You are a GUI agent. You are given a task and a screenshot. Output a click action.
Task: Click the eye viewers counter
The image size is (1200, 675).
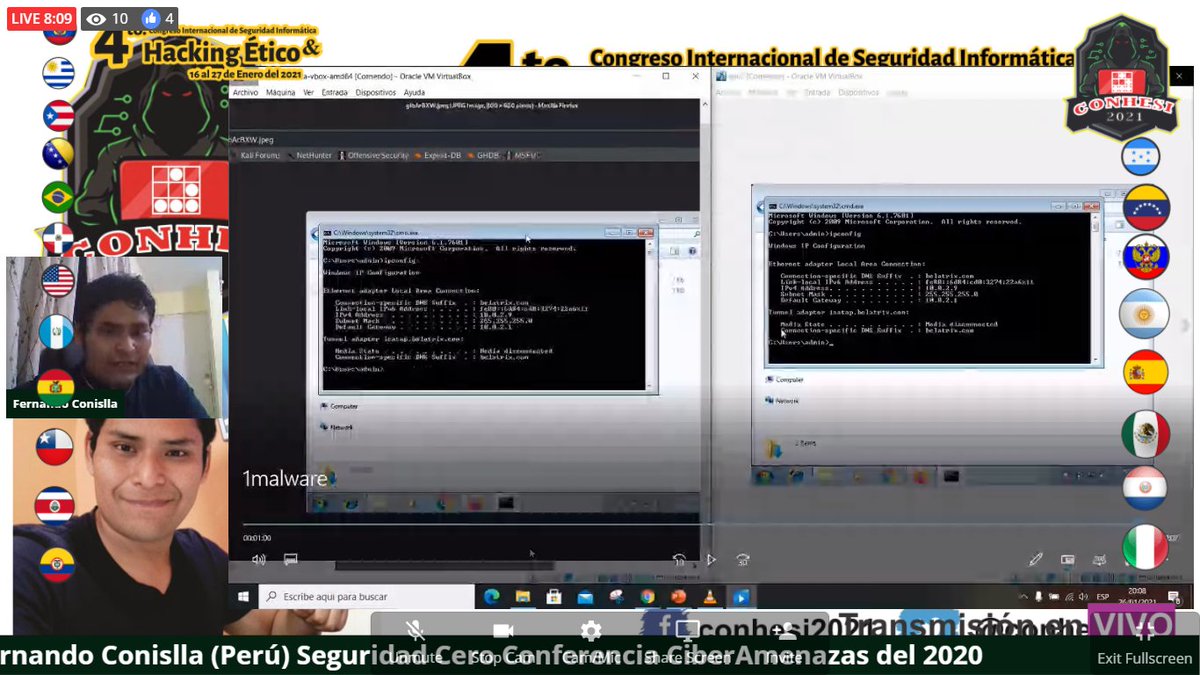pos(107,19)
